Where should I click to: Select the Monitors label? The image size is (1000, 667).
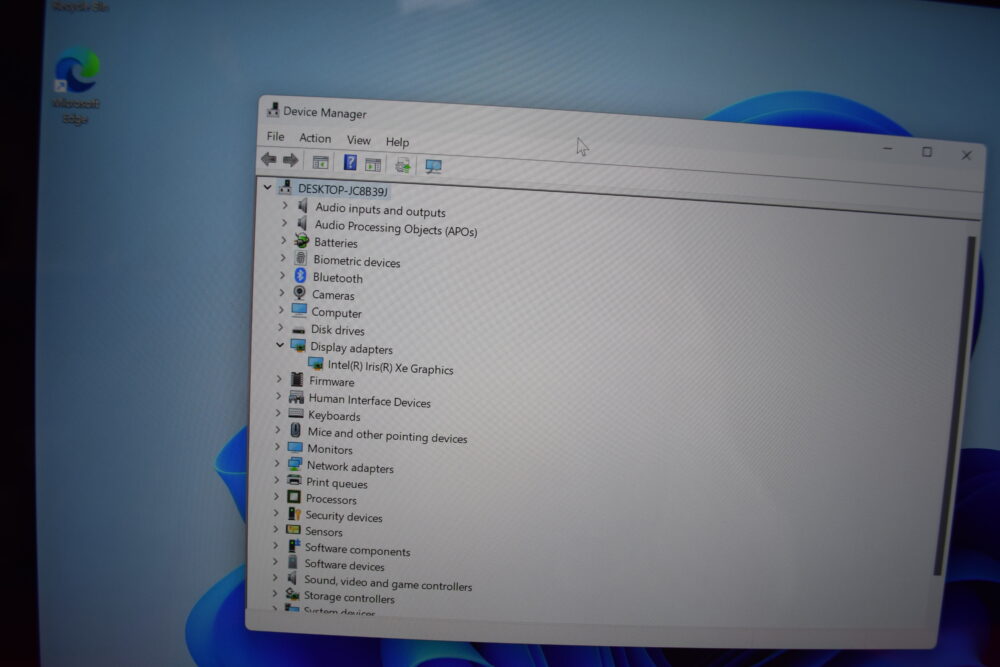pyautogui.click(x=330, y=450)
